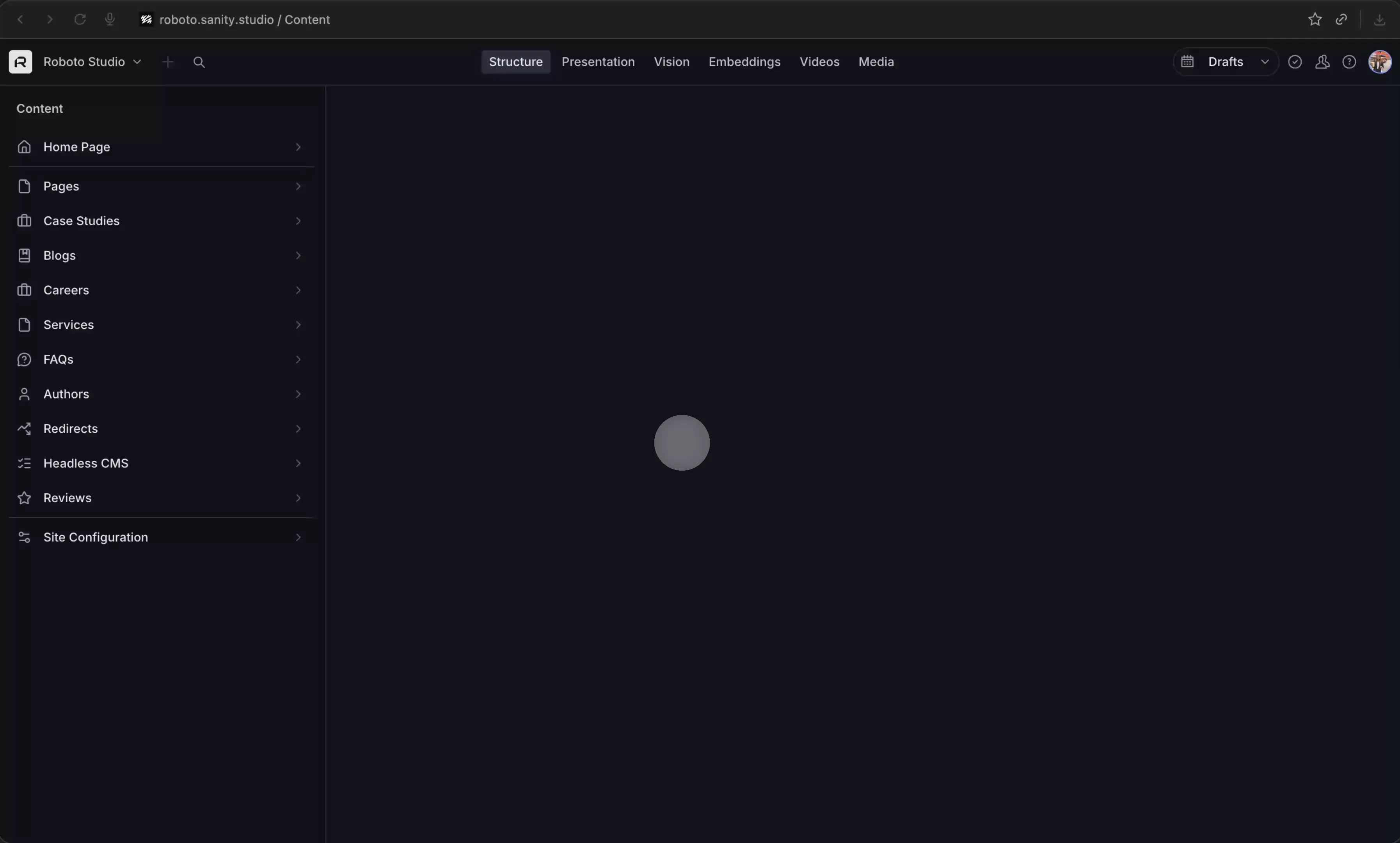Select the Headless CMS entry
This screenshot has height=843, width=1400.
[x=86, y=464]
